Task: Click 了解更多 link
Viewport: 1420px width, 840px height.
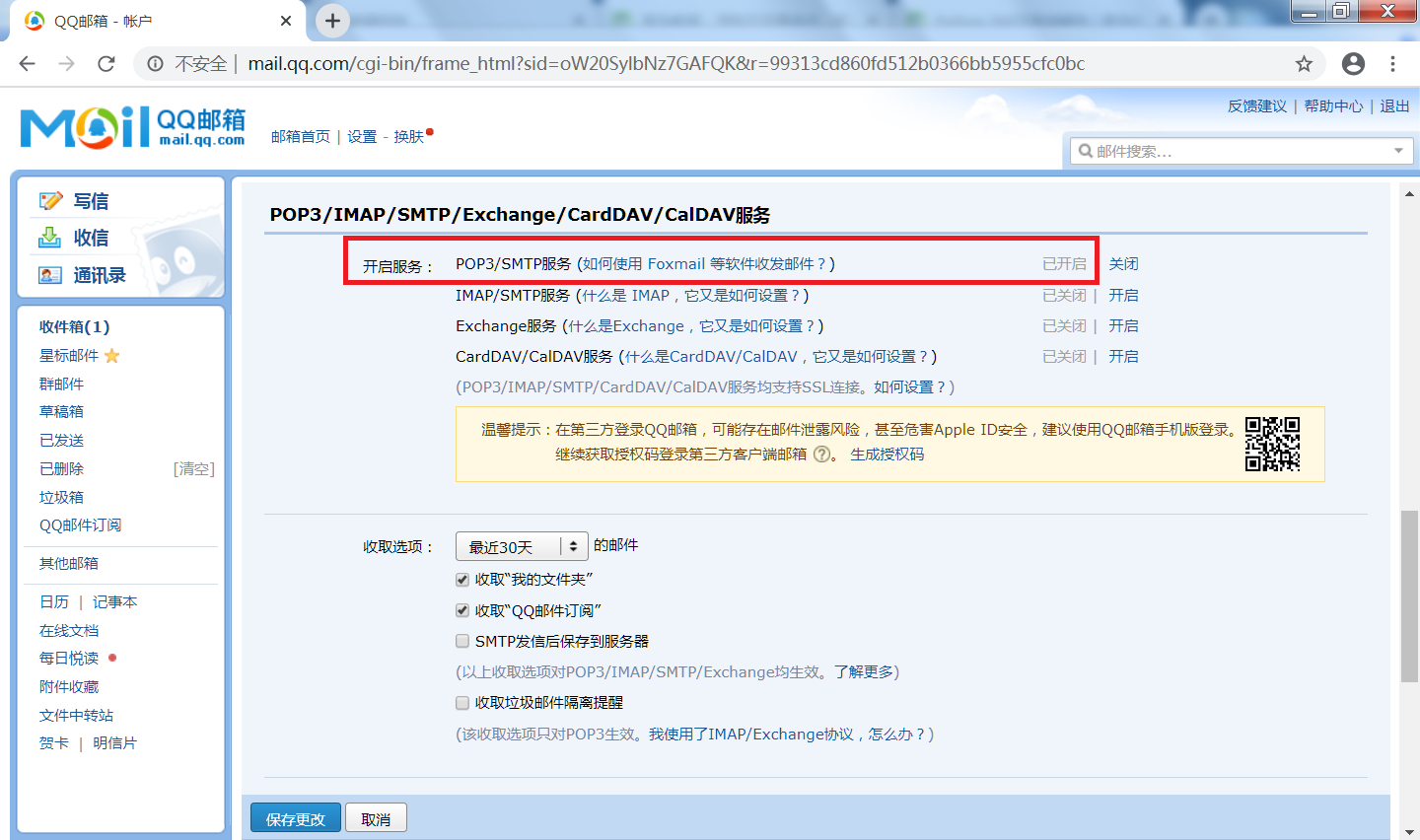Action: pyautogui.click(x=863, y=671)
